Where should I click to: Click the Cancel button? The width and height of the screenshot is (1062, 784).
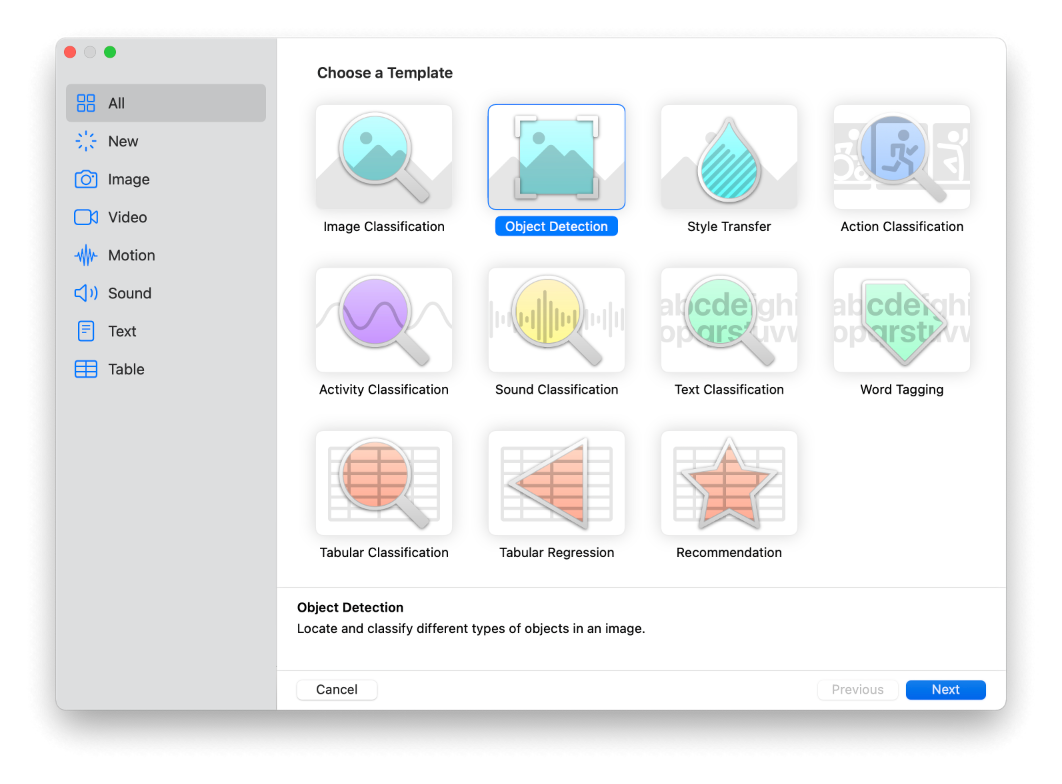click(337, 689)
